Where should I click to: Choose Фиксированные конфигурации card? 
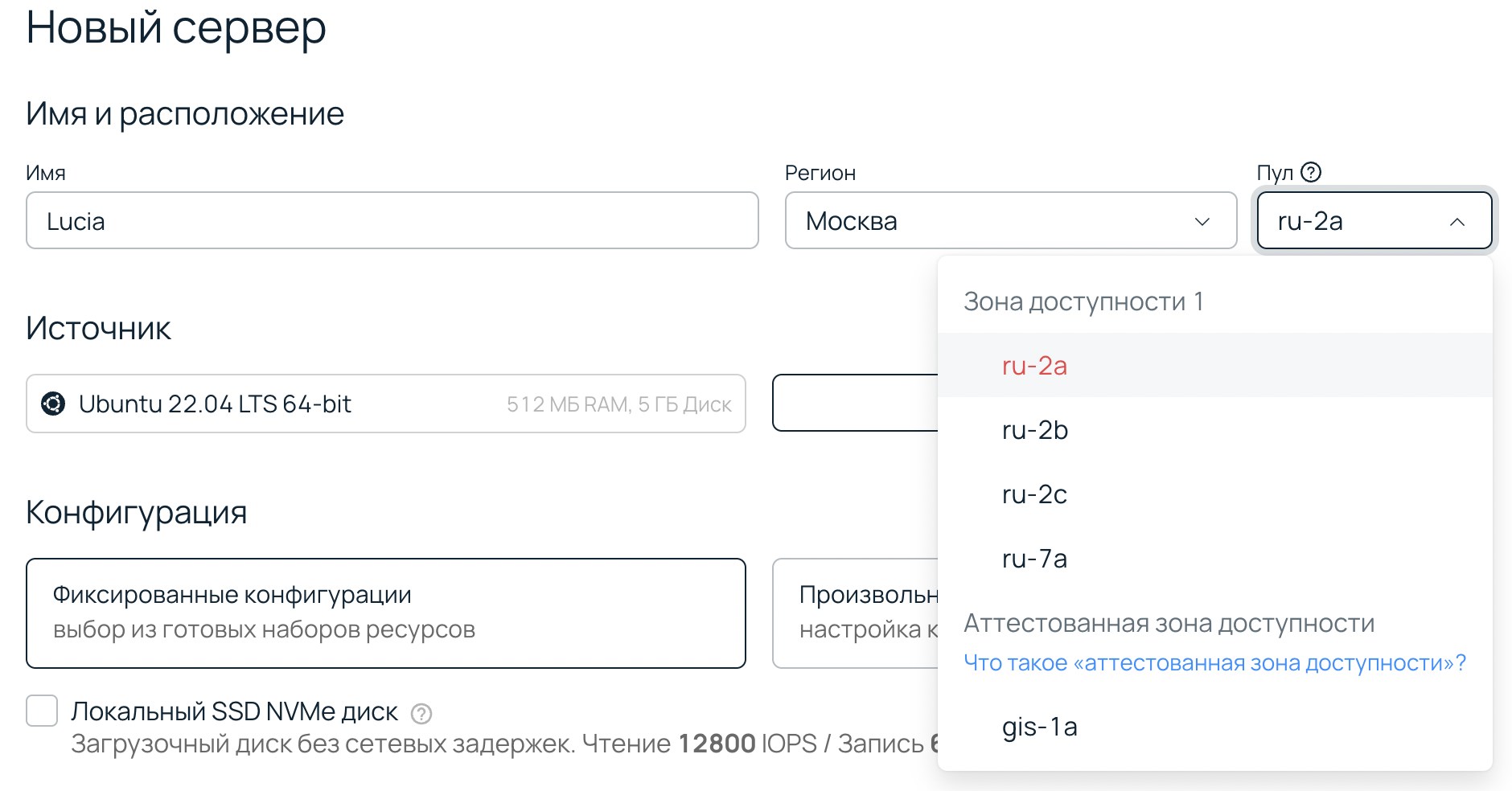[x=386, y=613]
